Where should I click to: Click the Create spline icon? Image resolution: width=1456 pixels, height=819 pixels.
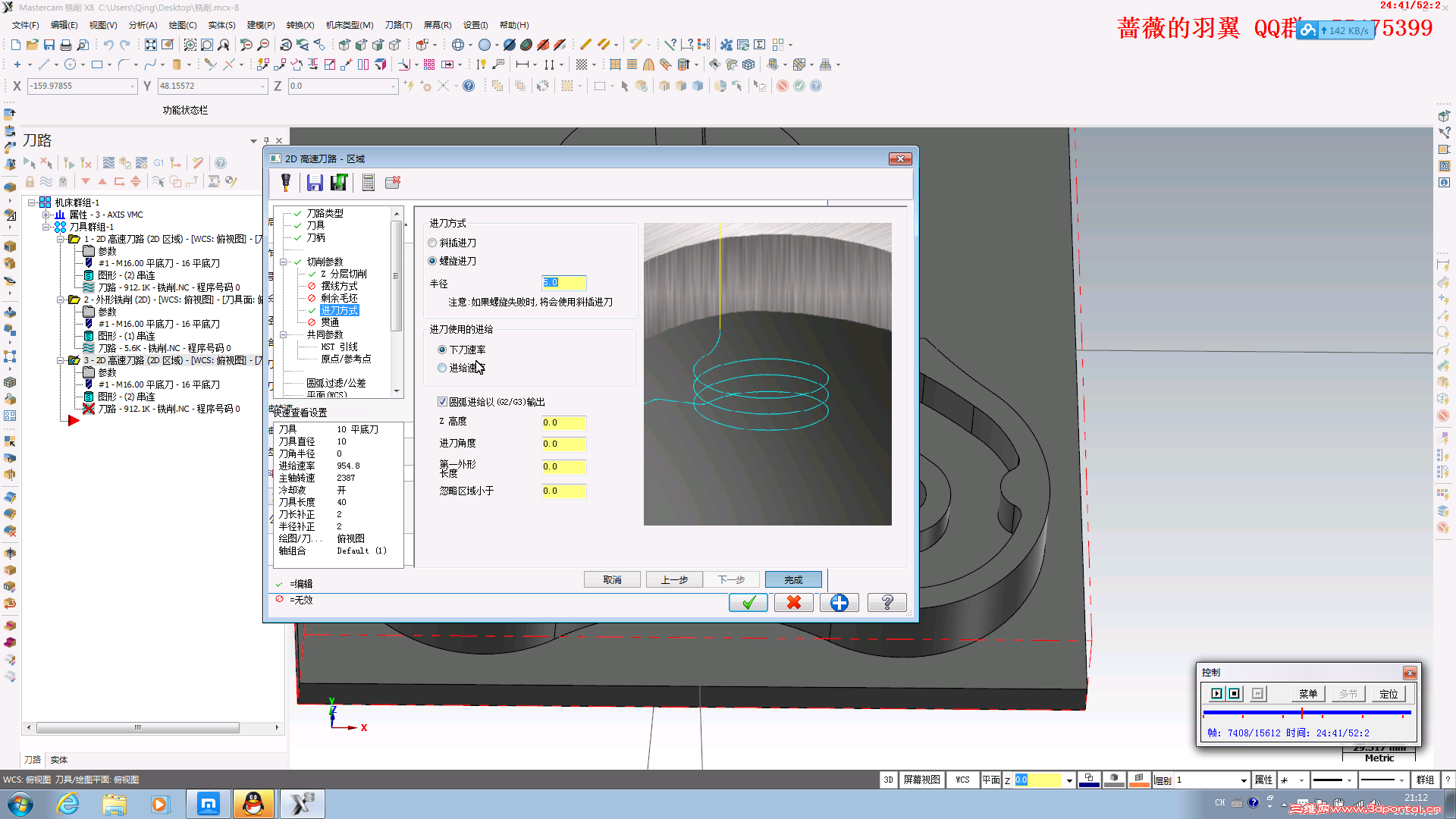[150, 64]
